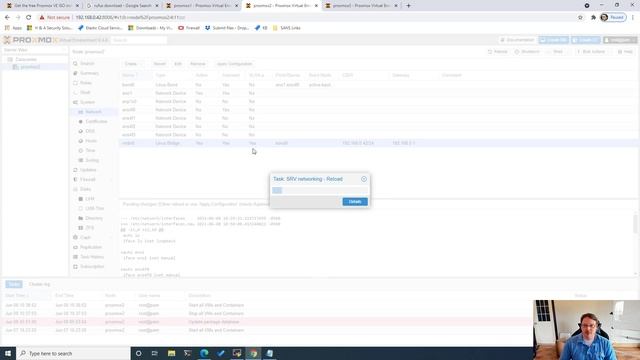Click the Remove button in network toolbar
Viewport: 640px width, 360px height.
(198, 64)
